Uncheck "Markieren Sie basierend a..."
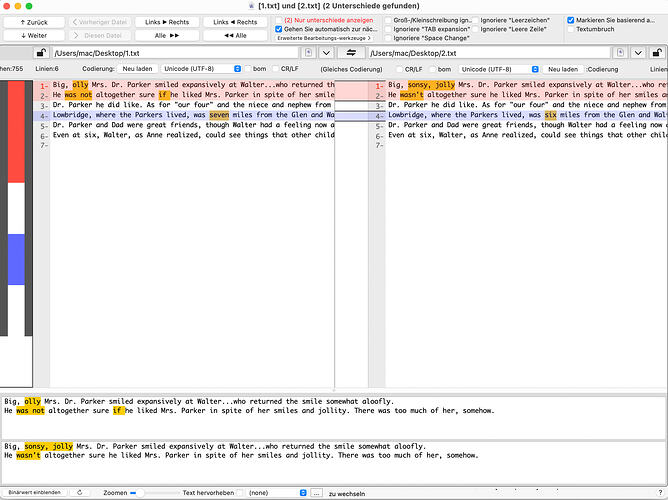Viewport: 668px width, 500px height. coord(571,20)
